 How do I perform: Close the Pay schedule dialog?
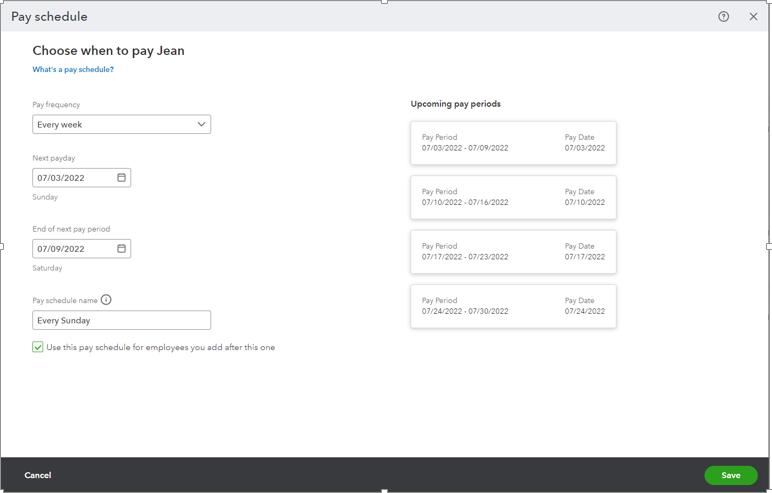point(753,17)
